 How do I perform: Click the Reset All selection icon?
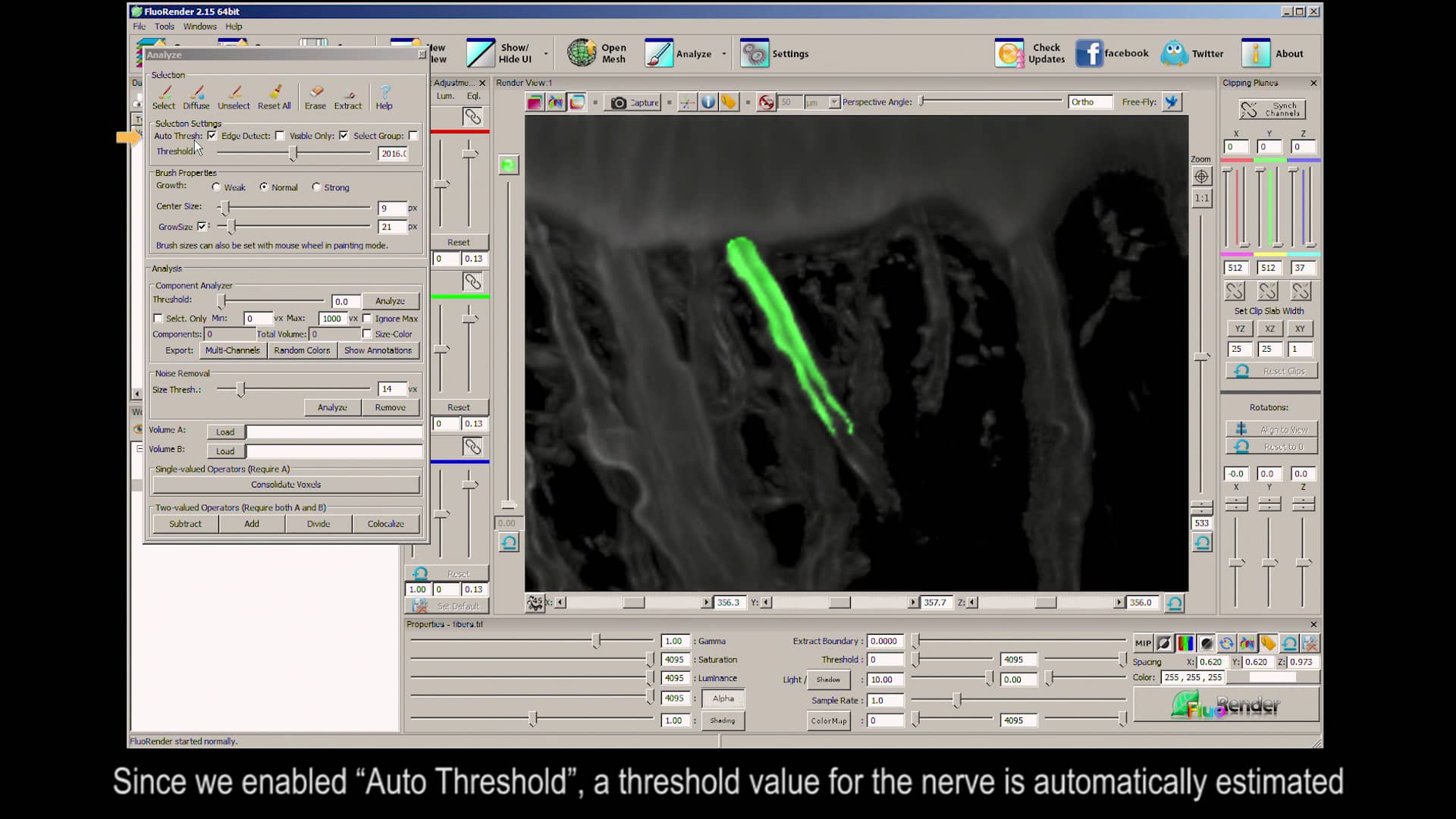pyautogui.click(x=275, y=97)
